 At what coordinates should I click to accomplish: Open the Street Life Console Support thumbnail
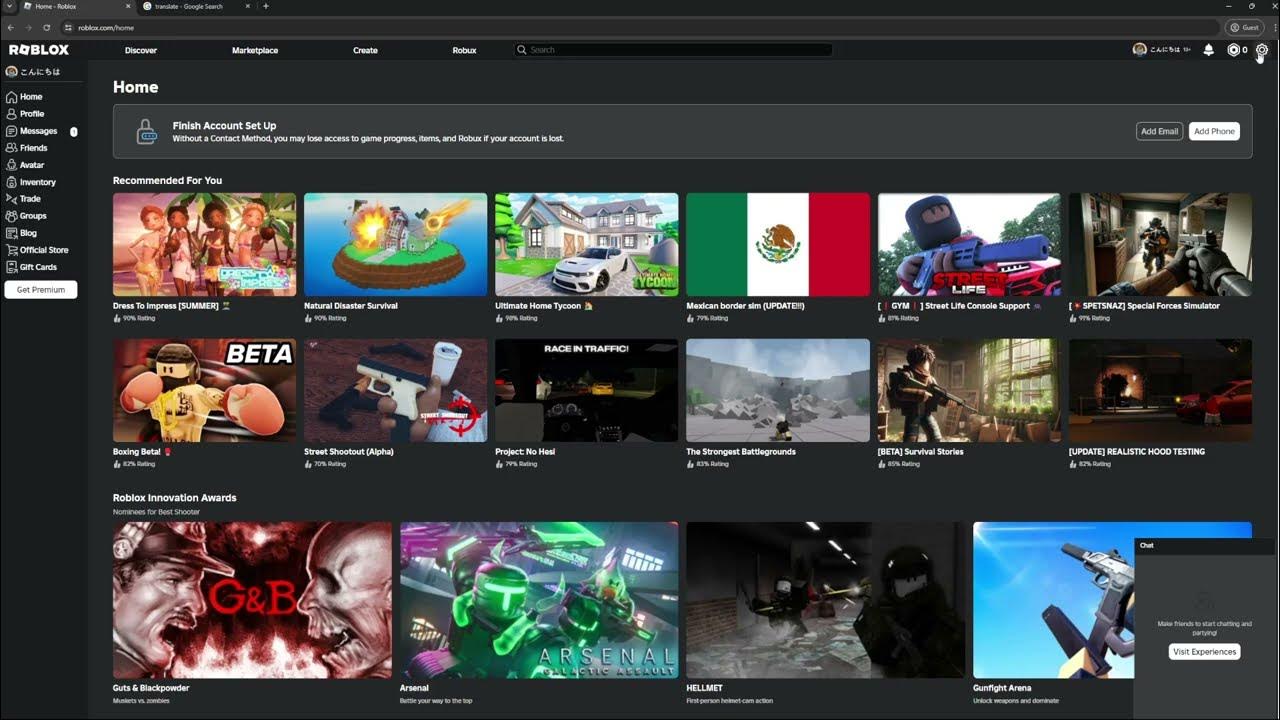pos(969,245)
